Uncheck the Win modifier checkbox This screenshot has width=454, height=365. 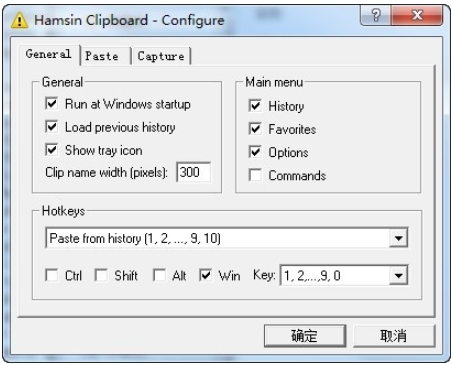pos(205,275)
